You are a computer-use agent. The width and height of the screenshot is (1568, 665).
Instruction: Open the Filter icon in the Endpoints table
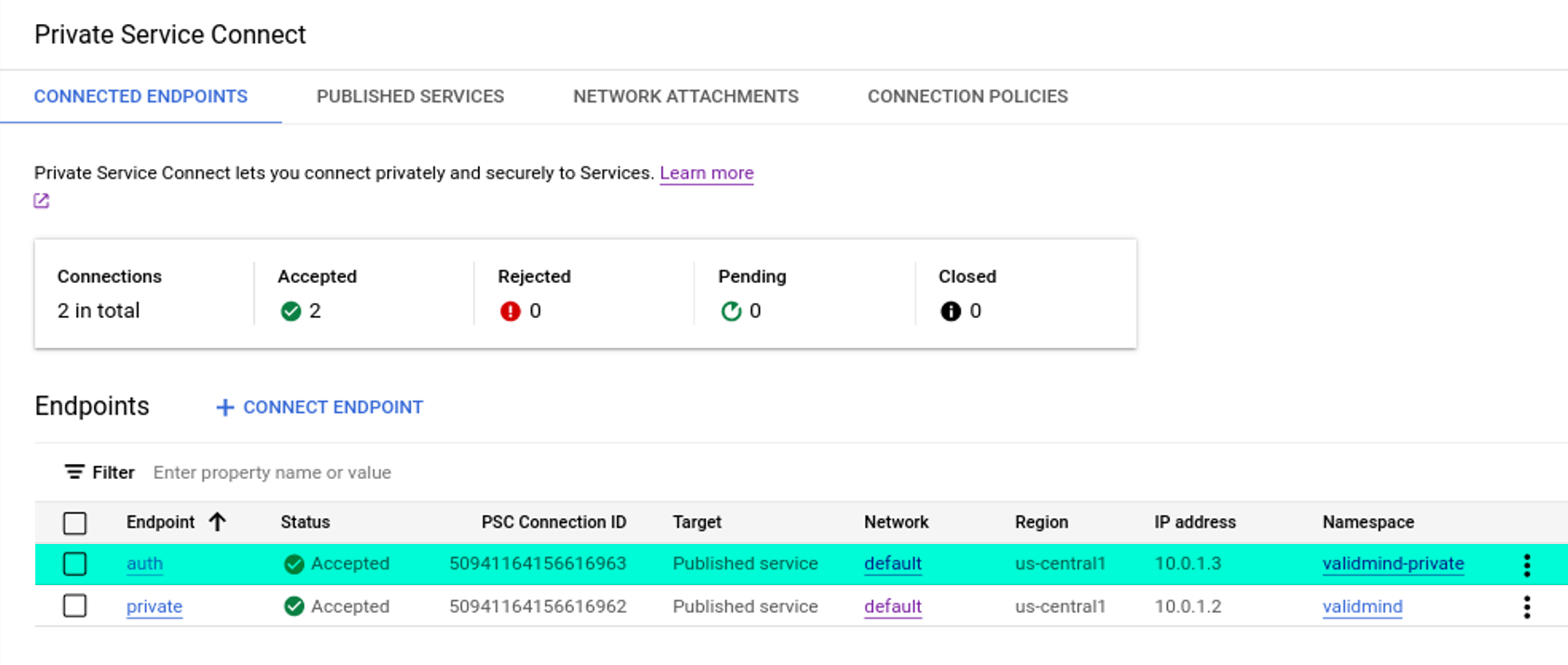click(x=76, y=472)
